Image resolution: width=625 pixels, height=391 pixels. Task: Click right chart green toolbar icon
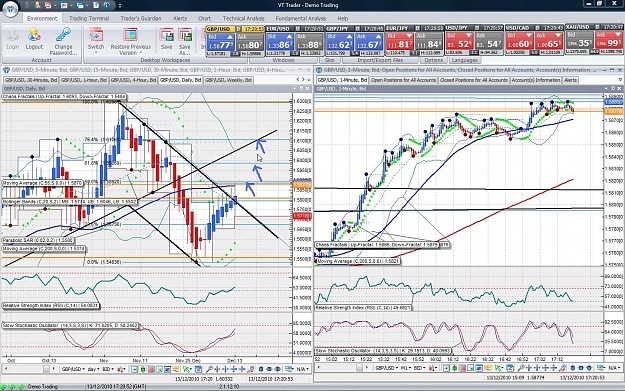pyautogui.click(x=454, y=369)
